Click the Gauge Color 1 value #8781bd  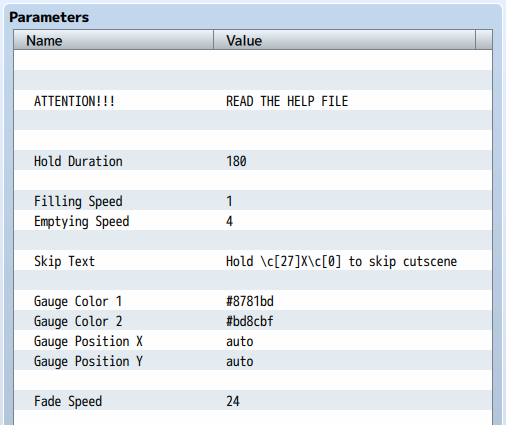[250, 301]
